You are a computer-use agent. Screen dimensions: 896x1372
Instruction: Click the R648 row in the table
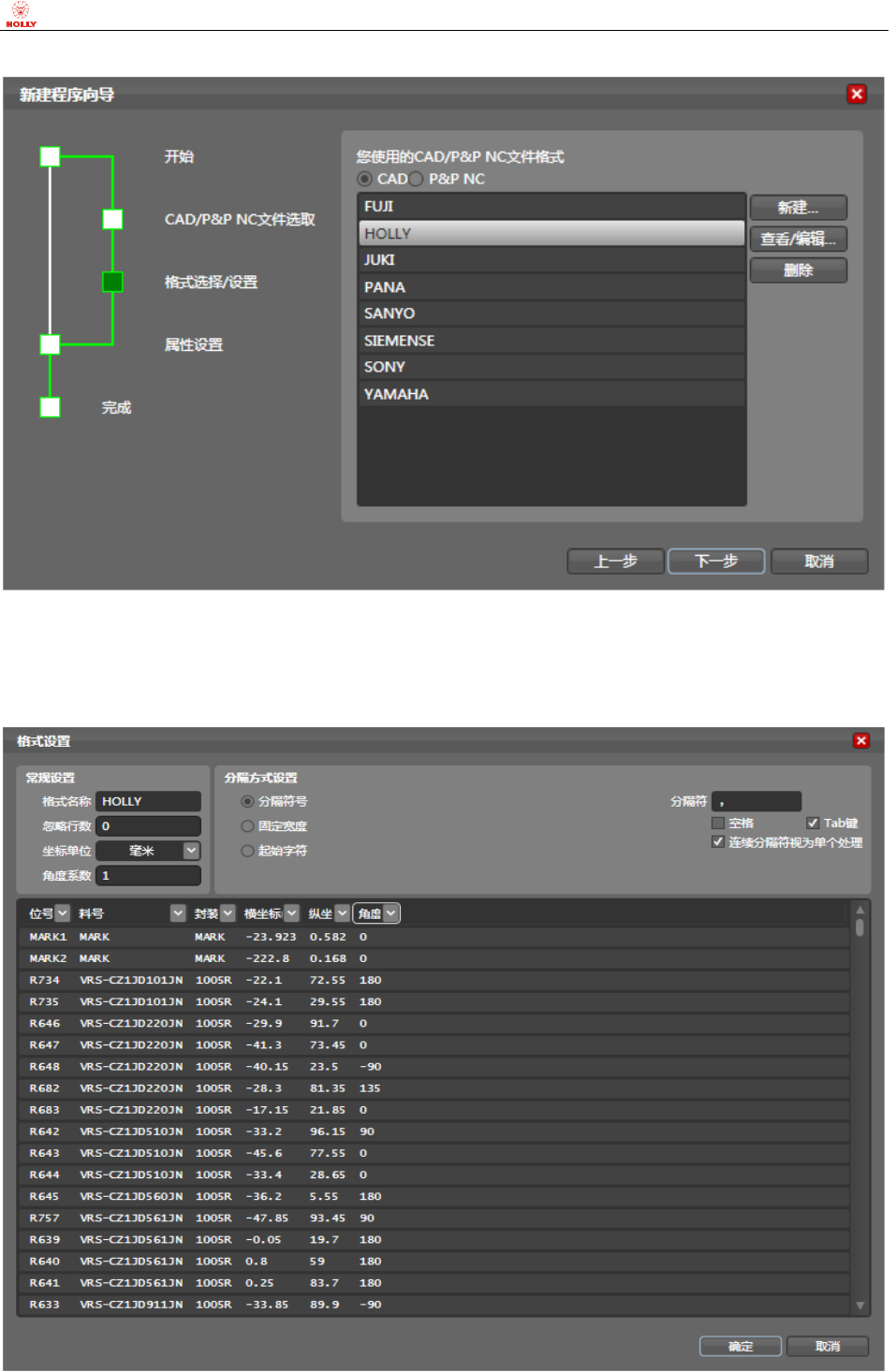pos(433,1066)
